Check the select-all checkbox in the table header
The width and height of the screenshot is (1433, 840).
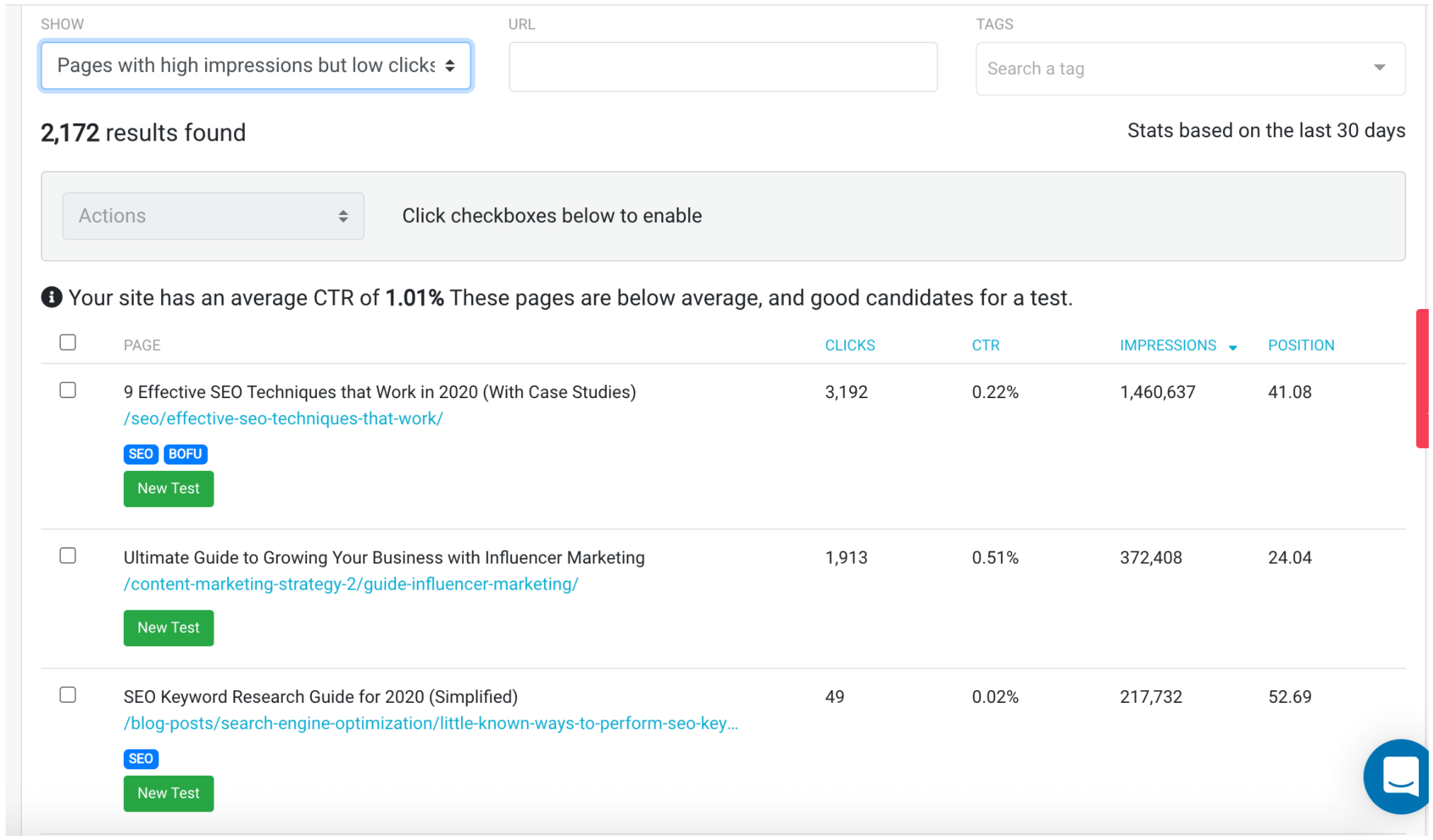pyautogui.click(x=68, y=342)
